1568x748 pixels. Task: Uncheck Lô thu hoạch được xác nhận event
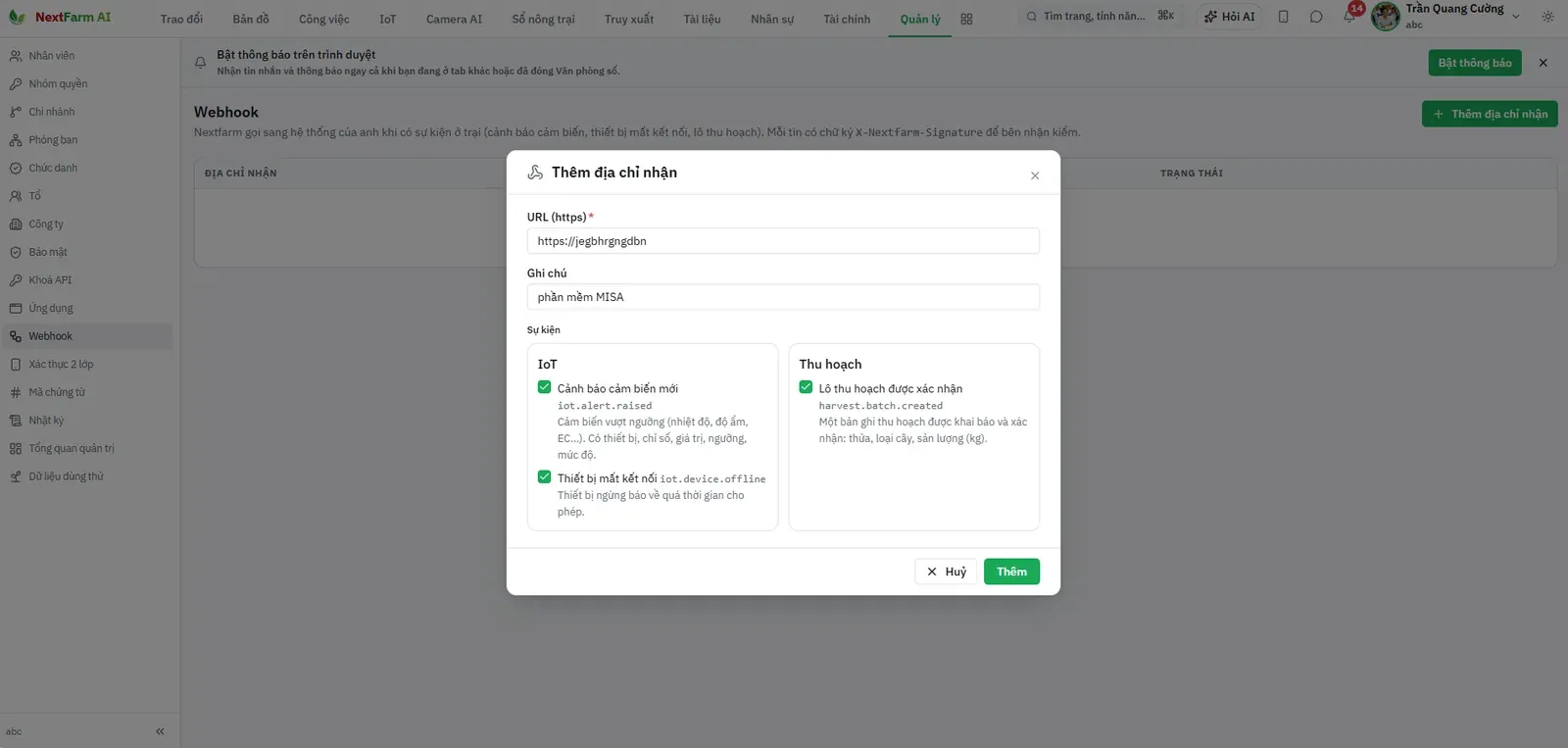coord(806,387)
